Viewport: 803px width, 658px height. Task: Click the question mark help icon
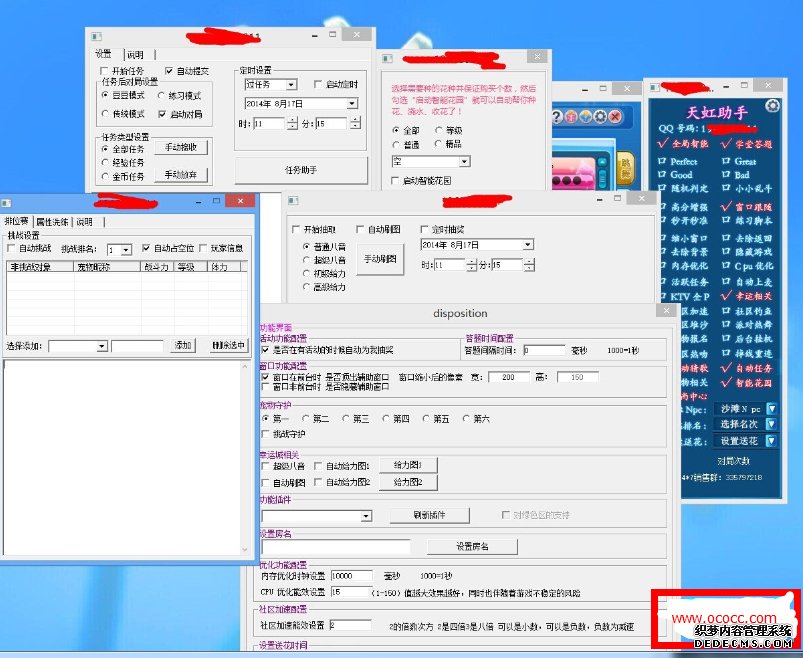pyautogui.click(x=558, y=117)
